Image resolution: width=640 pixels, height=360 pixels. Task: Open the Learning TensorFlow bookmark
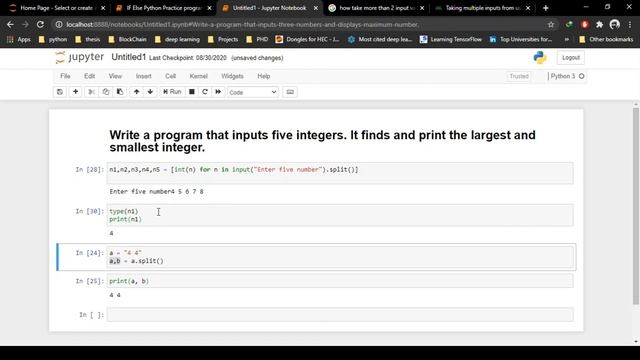[451, 40]
